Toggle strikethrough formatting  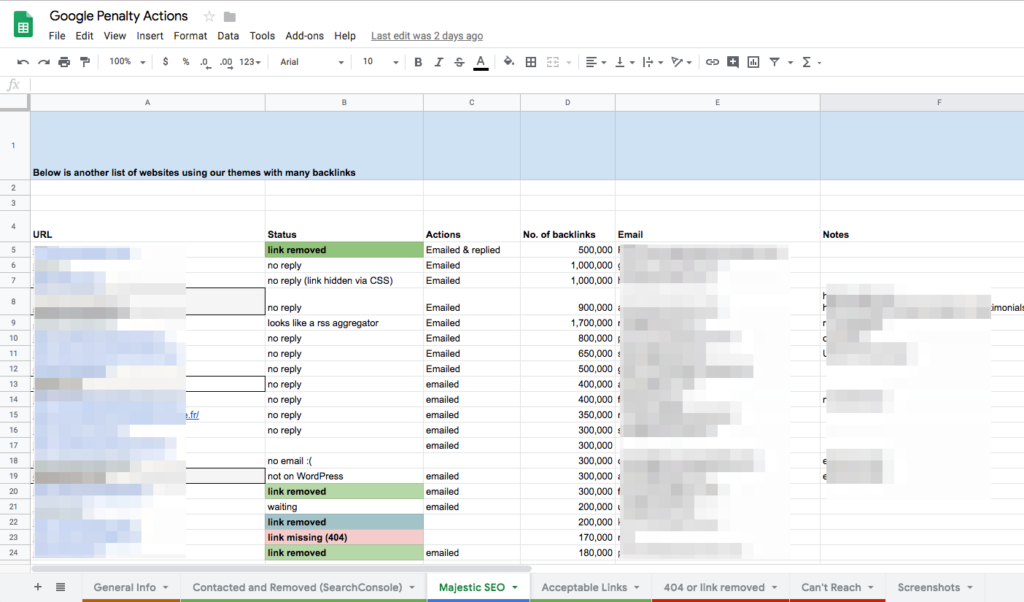(x=460, y=62)
